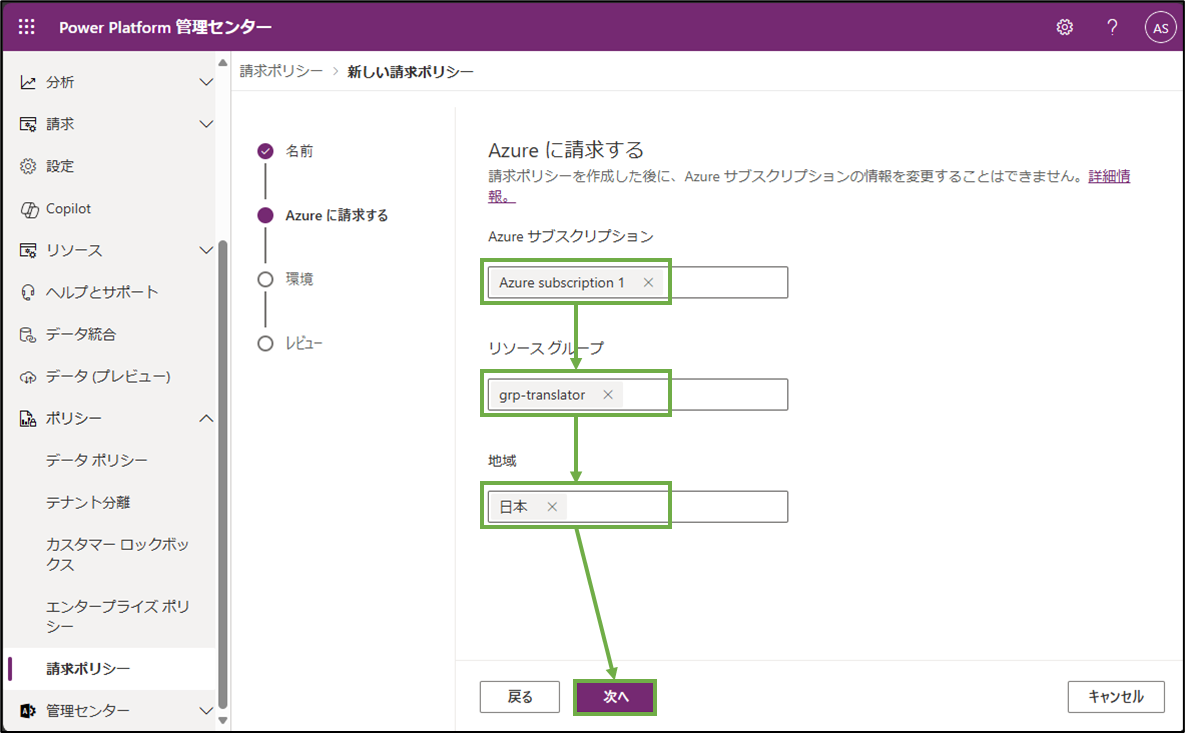The height and width of the screenshot is (733, 1185).
Task: Click the Power Platform 管理センター title
Action: point(166,27)
